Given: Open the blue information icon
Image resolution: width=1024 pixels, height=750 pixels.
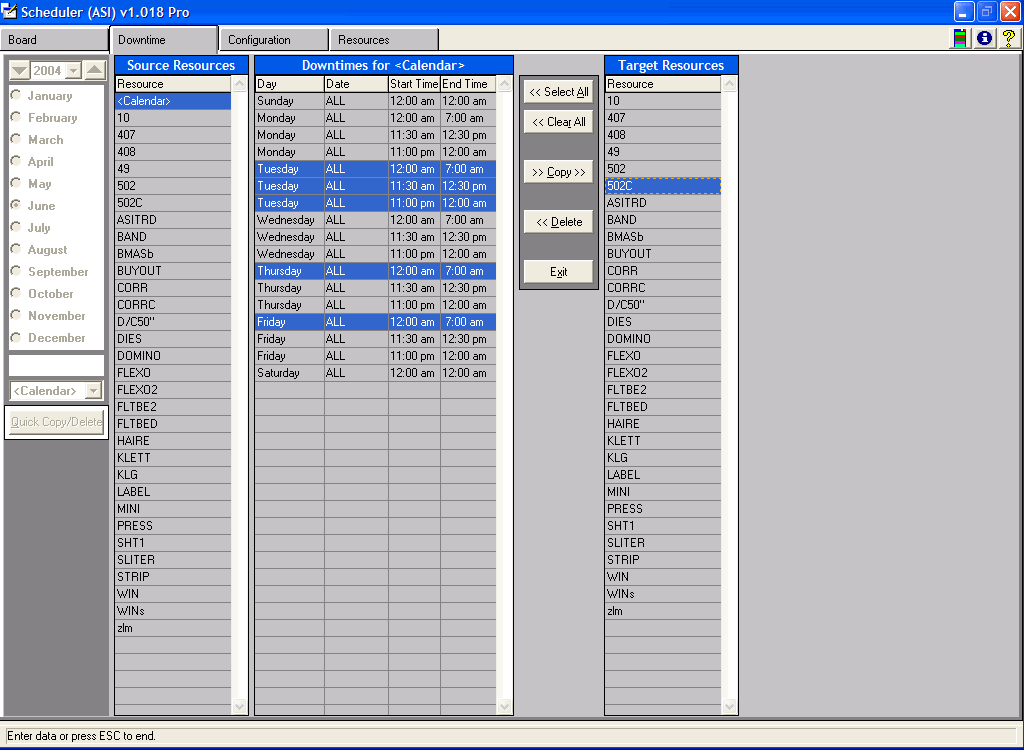Looking at the screenshot, I should point(985,39).
